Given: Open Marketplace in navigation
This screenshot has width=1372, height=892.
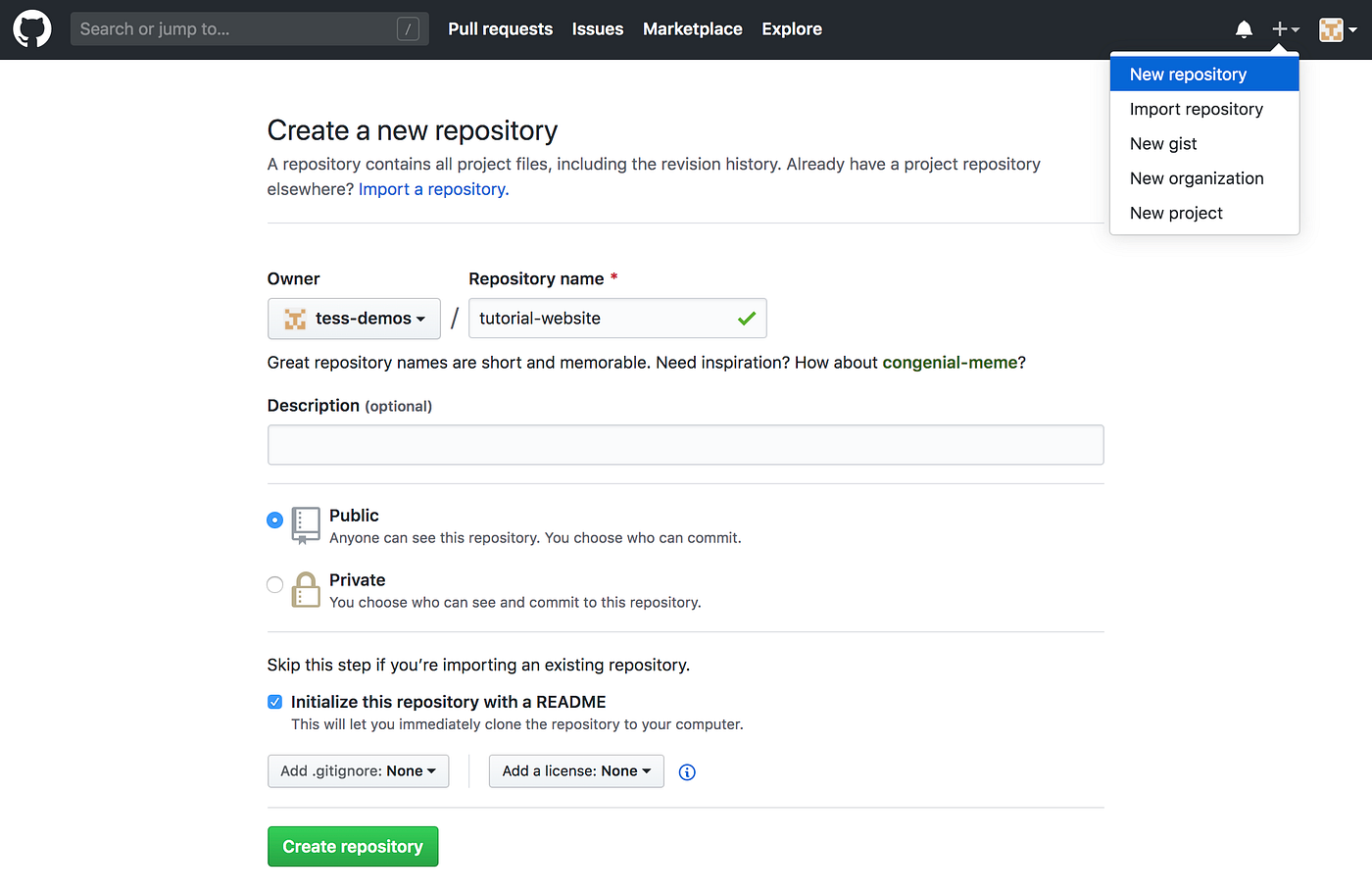Looking at the screenshot, I should click(693, 29).
